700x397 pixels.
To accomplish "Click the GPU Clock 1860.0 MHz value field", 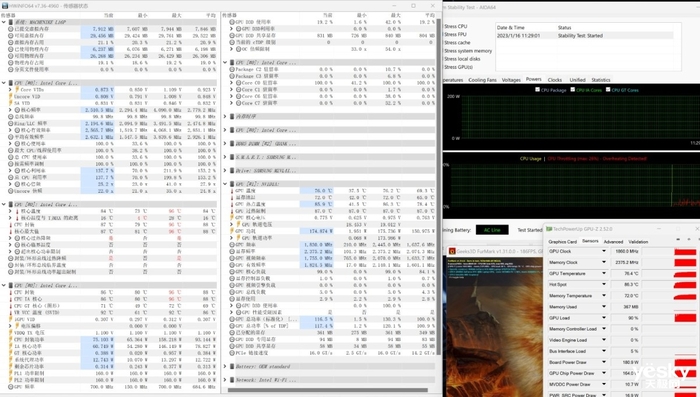I will click(x=625, y=251).
